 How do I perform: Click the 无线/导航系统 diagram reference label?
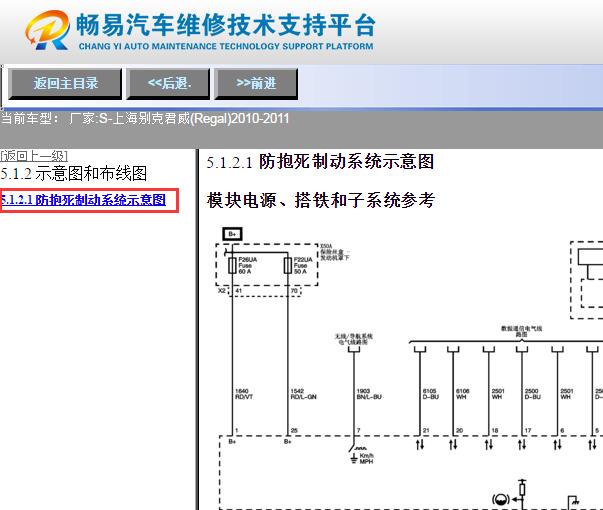click(353, 339)
